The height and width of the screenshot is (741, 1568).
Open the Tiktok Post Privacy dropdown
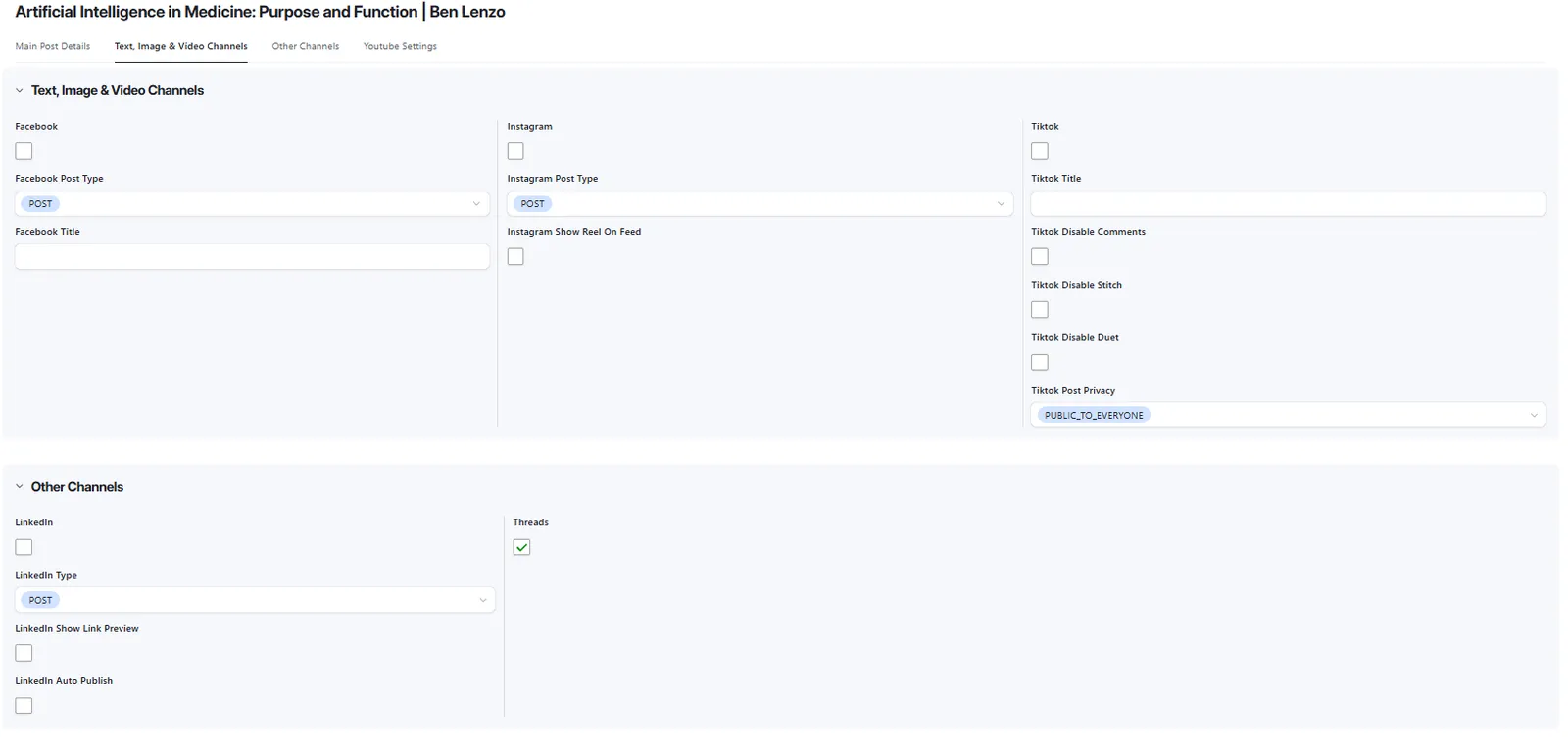(1289, 415)
